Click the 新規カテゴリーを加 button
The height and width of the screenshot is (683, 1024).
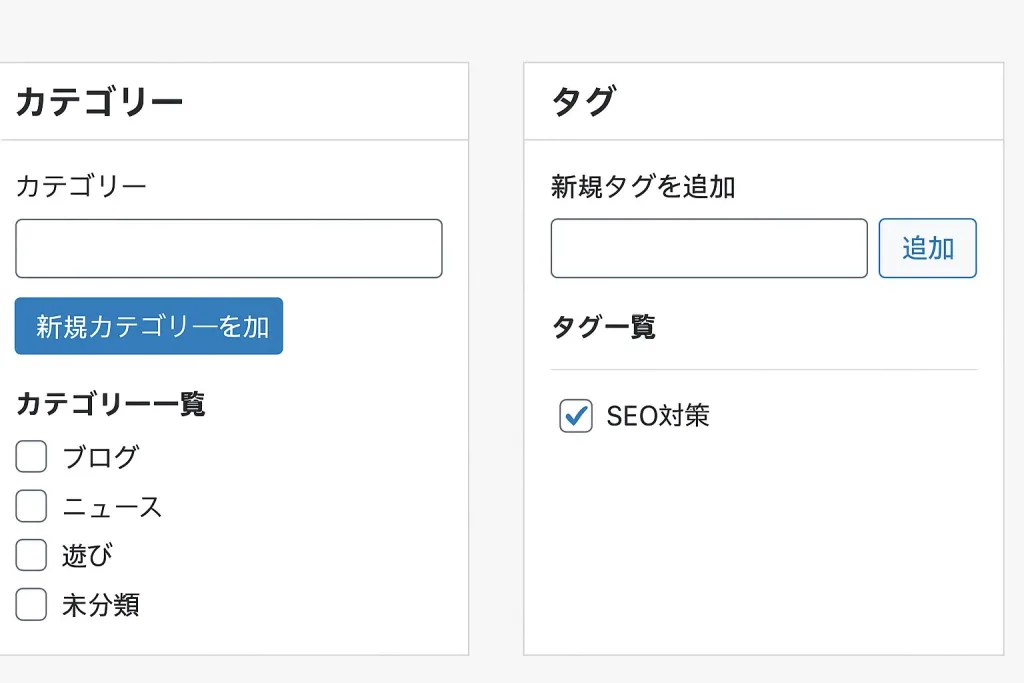tap(148, 326)
